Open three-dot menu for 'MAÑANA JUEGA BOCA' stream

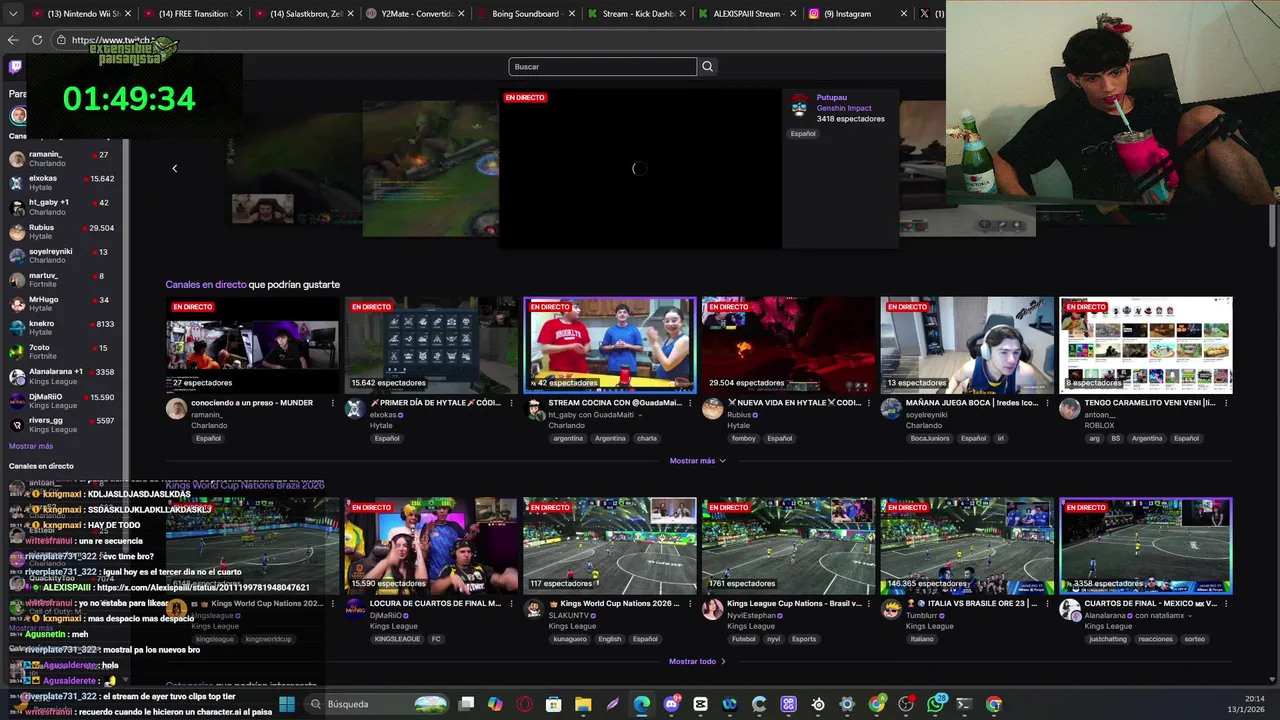pos(1047,403)
